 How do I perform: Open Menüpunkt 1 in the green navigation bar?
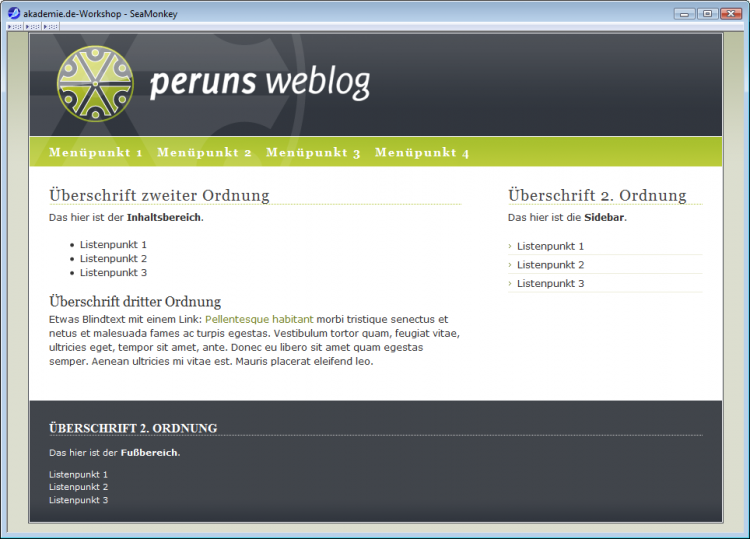(96, 153)
